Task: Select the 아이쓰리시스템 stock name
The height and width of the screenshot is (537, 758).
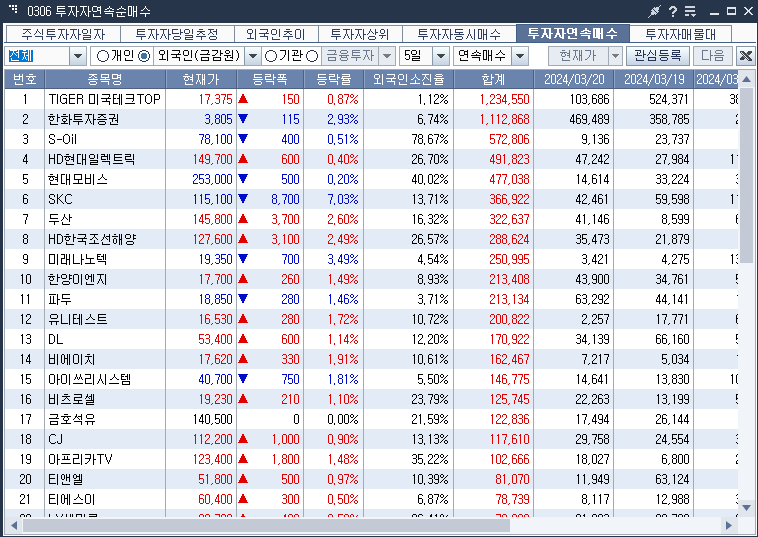Action: coord(89,379)
